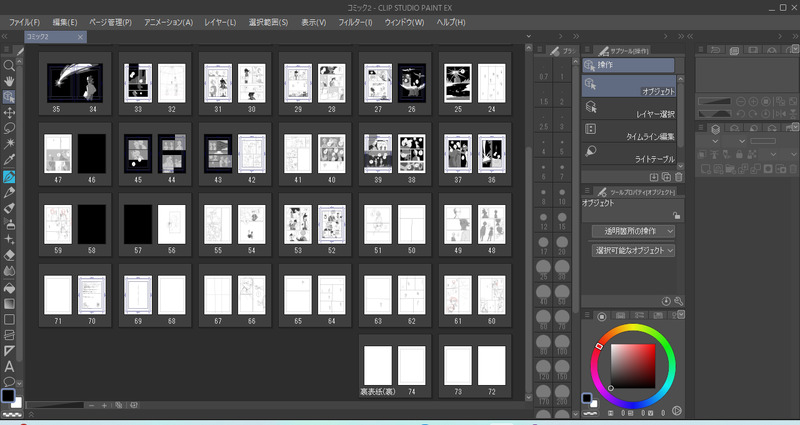The height and width of the screenshot is (425, 800).
Task: Select the Gradient tool
Action: coord(9,304)
